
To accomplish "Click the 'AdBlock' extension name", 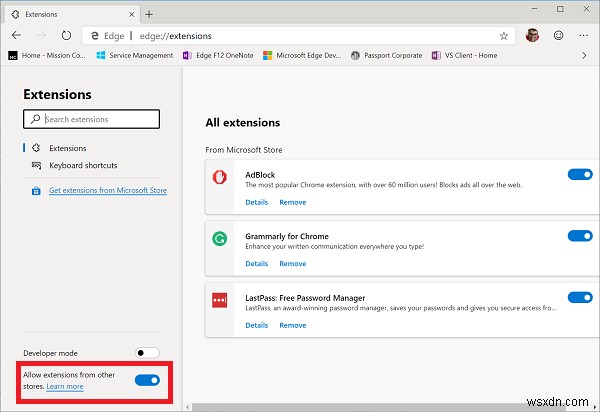I will click(260, 175).
